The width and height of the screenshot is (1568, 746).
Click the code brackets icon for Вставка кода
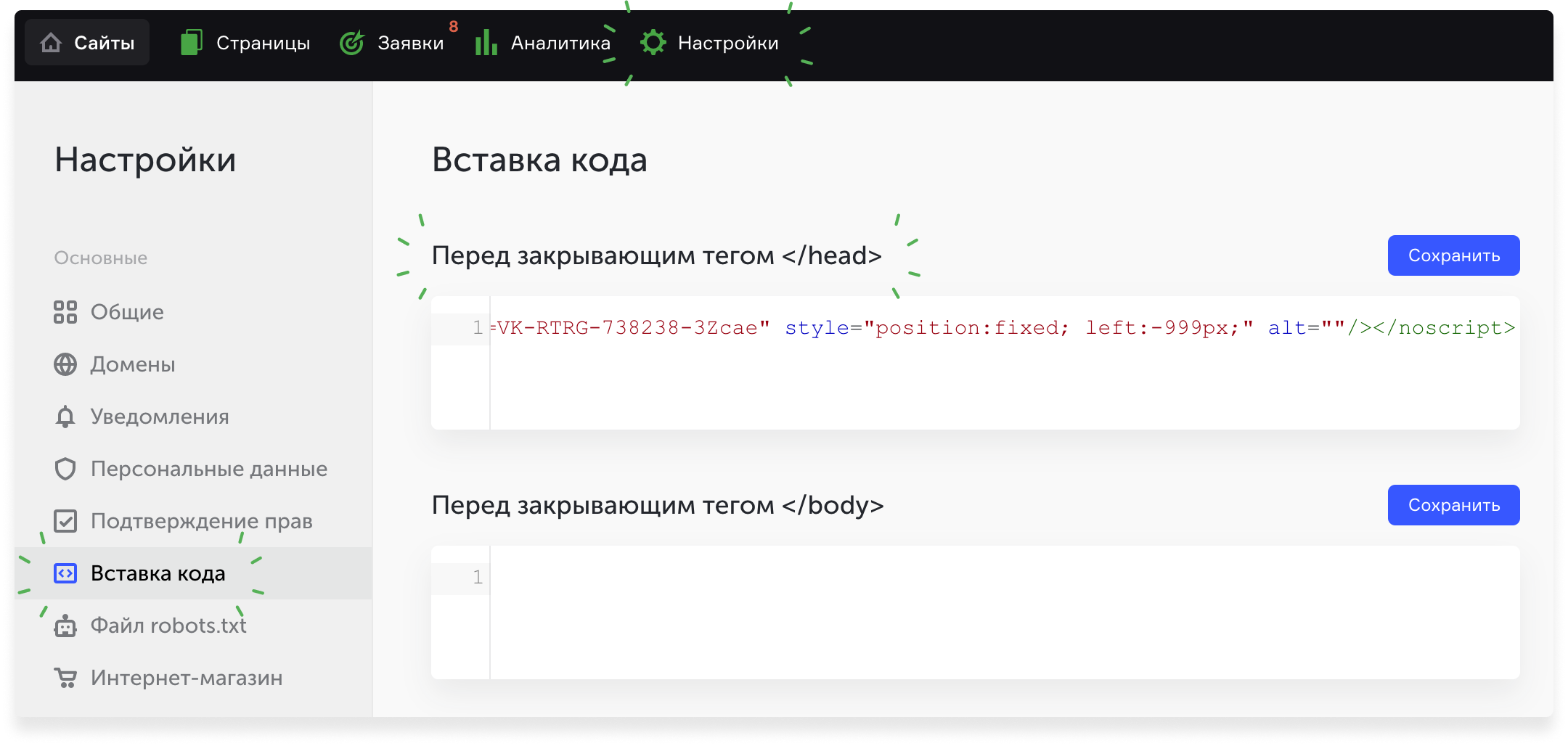coord(65,573)
